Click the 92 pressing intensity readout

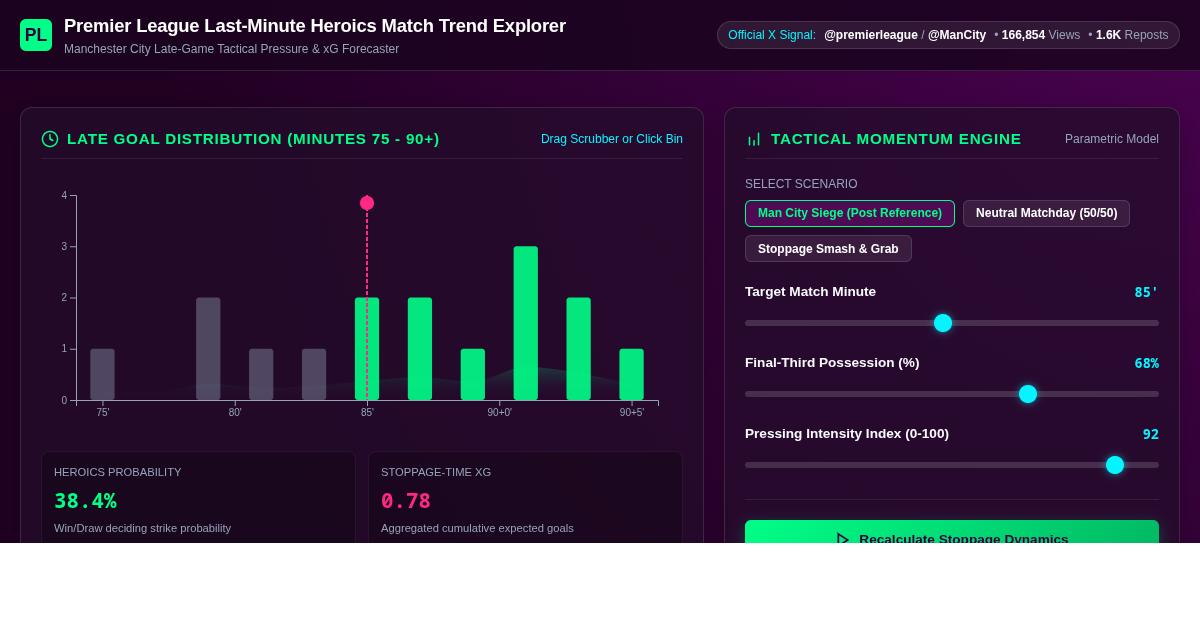click(1151, 434)
